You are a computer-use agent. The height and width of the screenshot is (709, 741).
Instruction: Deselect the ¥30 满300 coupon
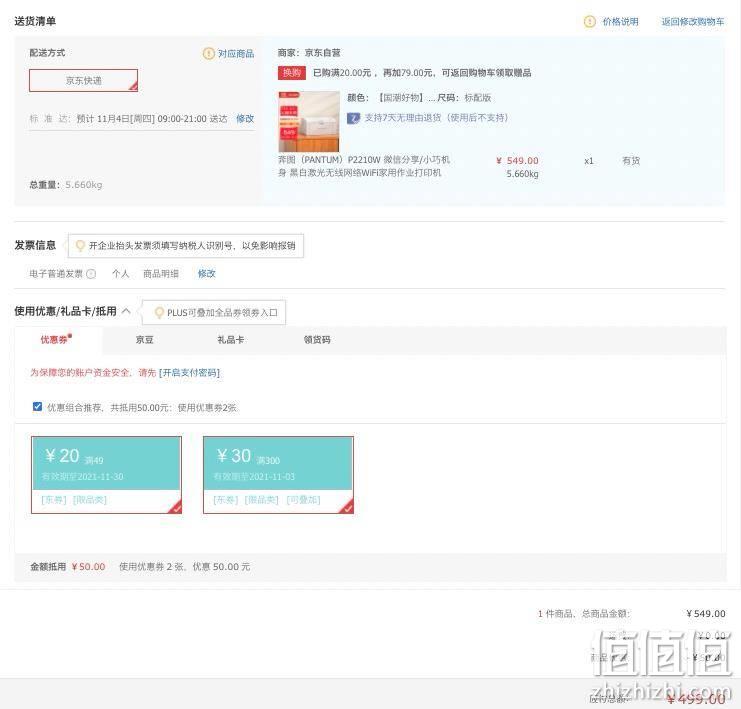point(278,475)
